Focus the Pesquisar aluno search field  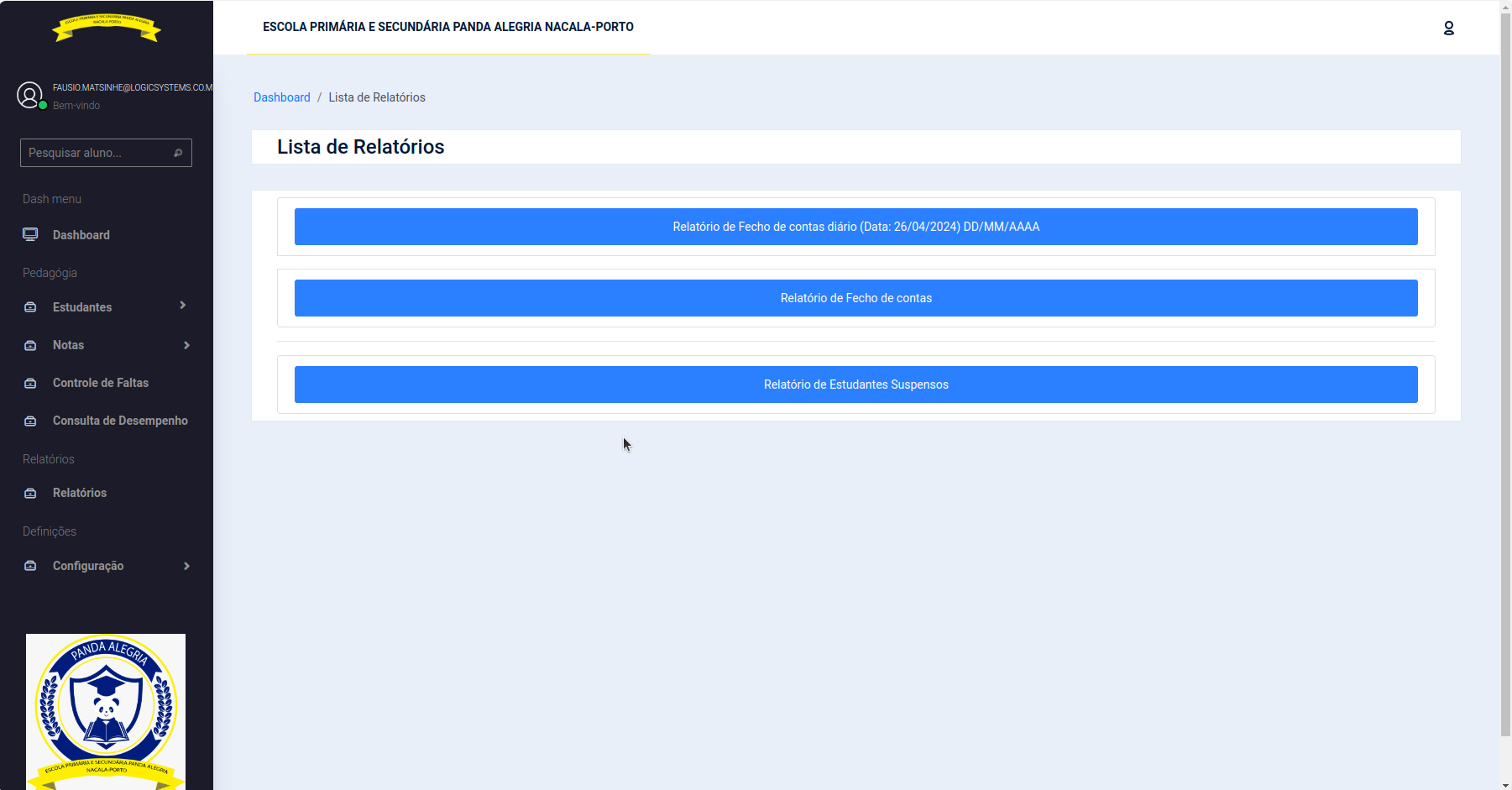click(97, 153)
